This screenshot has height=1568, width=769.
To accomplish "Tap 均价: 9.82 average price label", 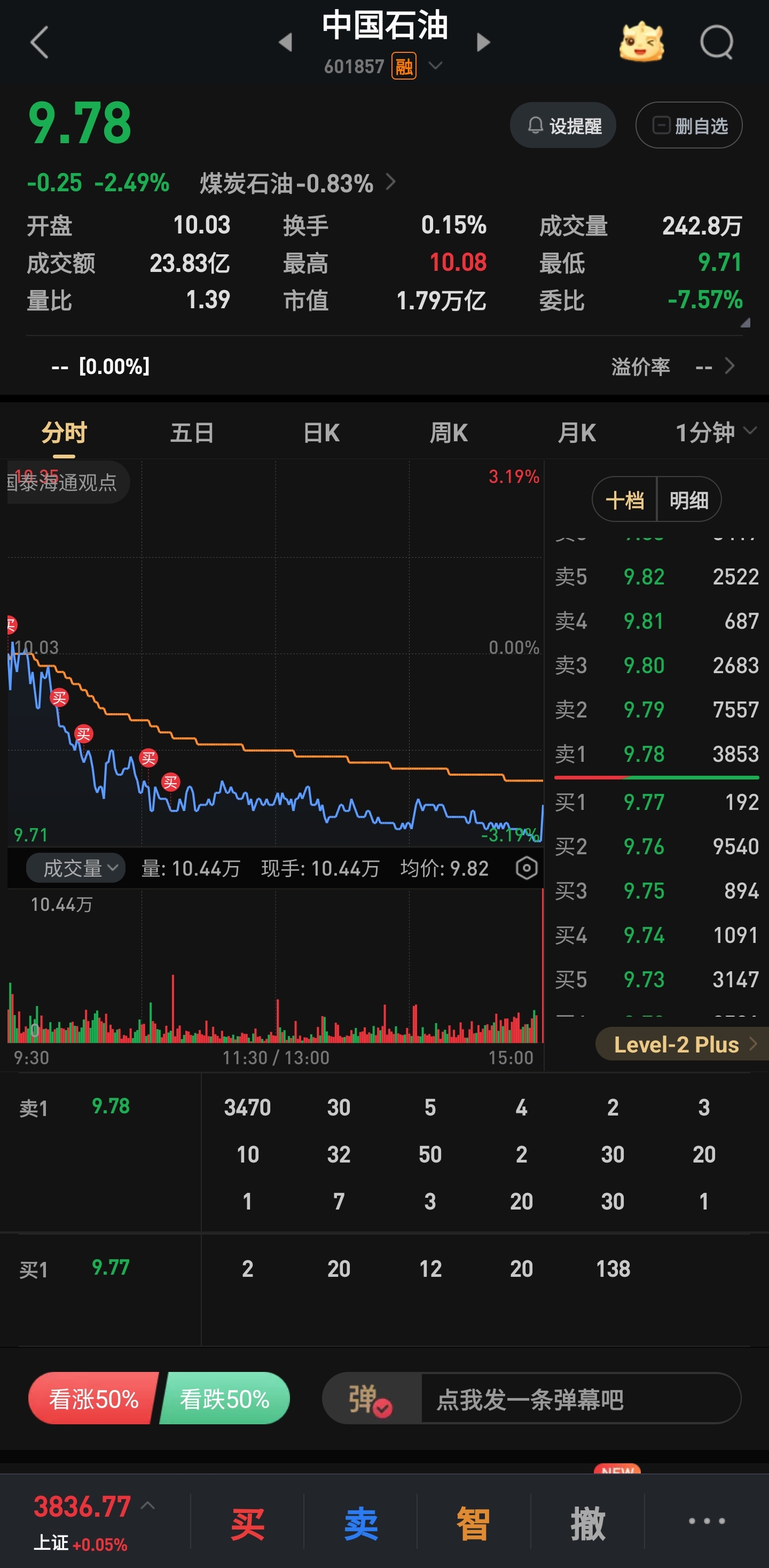I will [445, 868].
